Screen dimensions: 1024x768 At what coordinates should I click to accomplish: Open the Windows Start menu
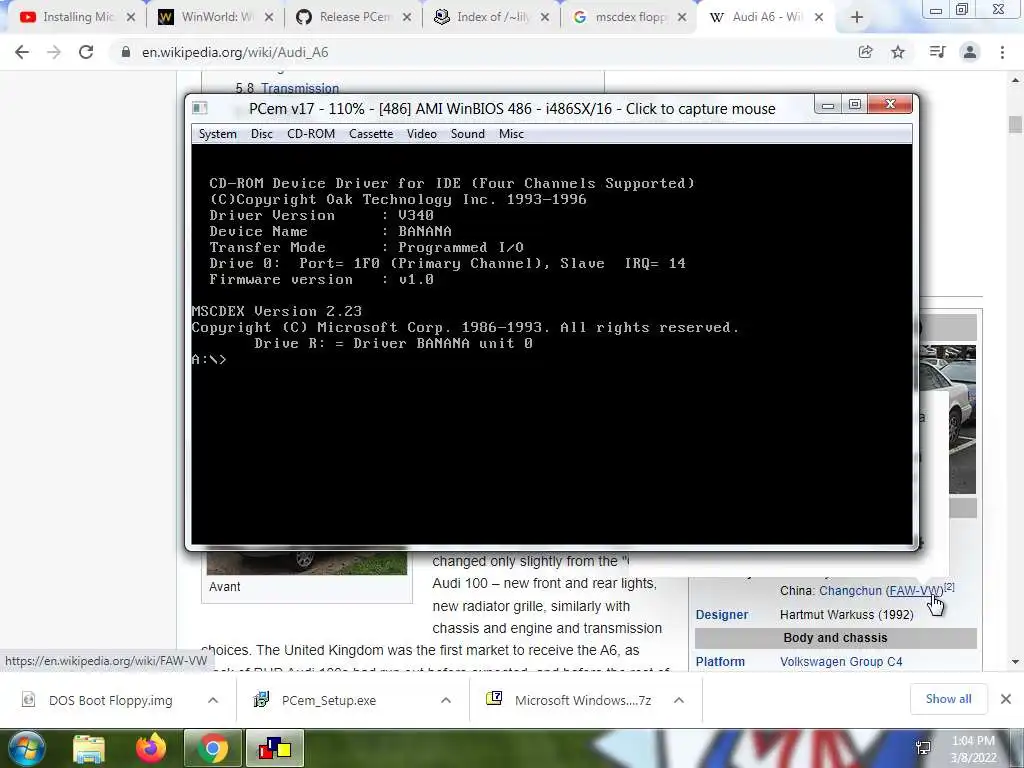click(26, 748)
